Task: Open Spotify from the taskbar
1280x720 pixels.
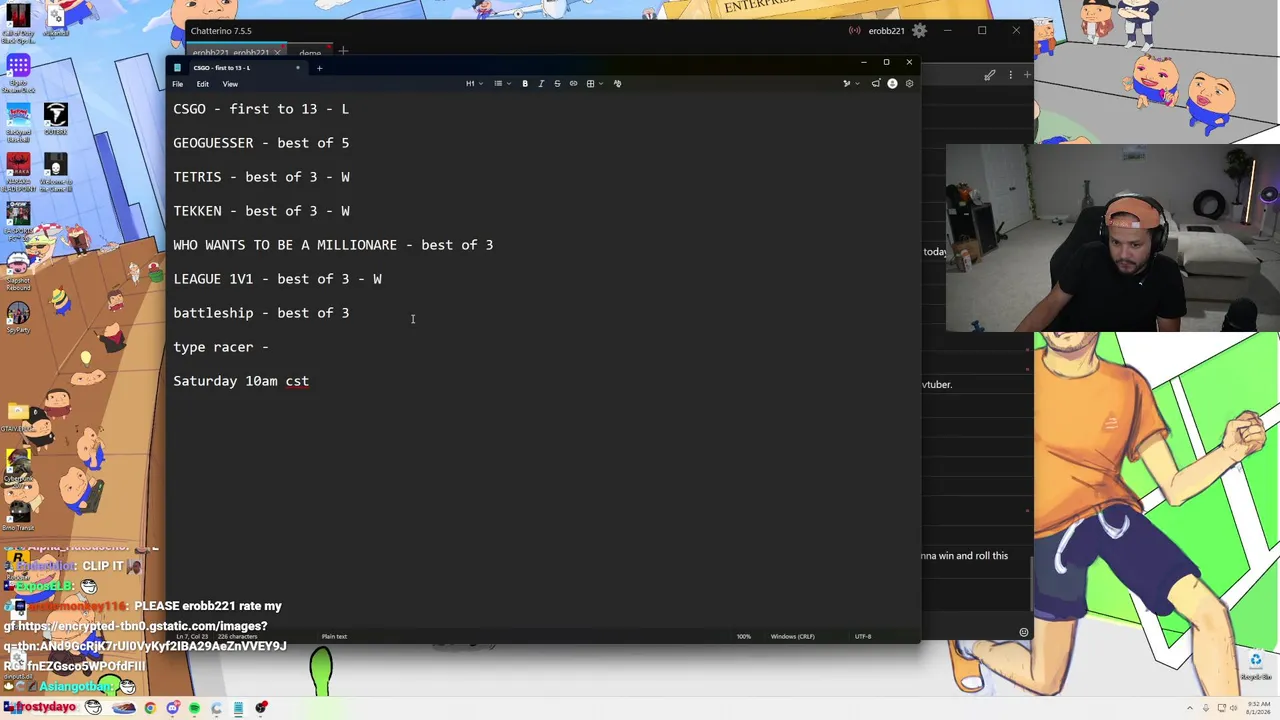Action: [194, 708]
